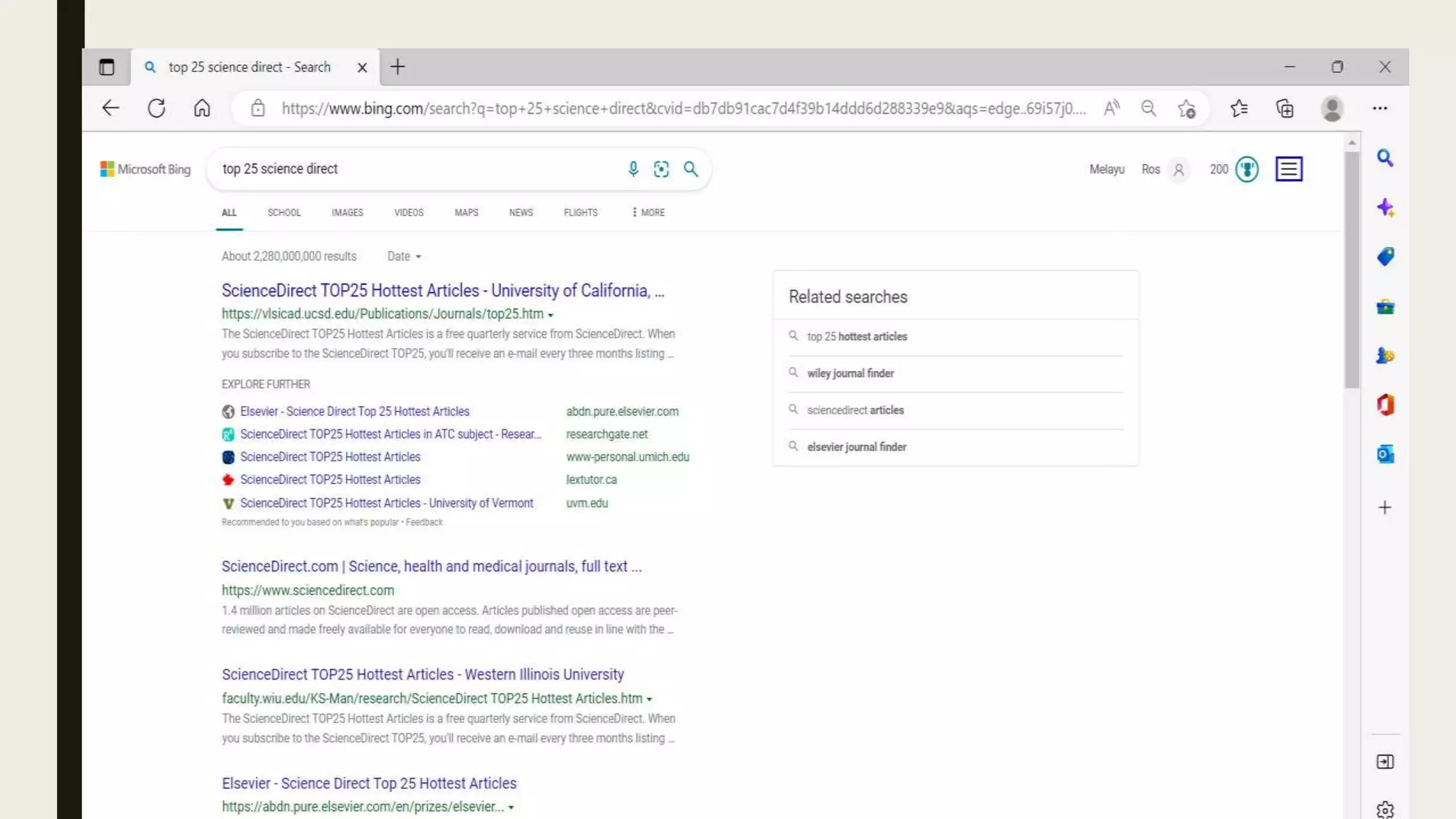Expand the vlsicad.ucsd.edu URL dropdown arrow
The height and width of the screenshot is (819, 1456).
[550, 315]
